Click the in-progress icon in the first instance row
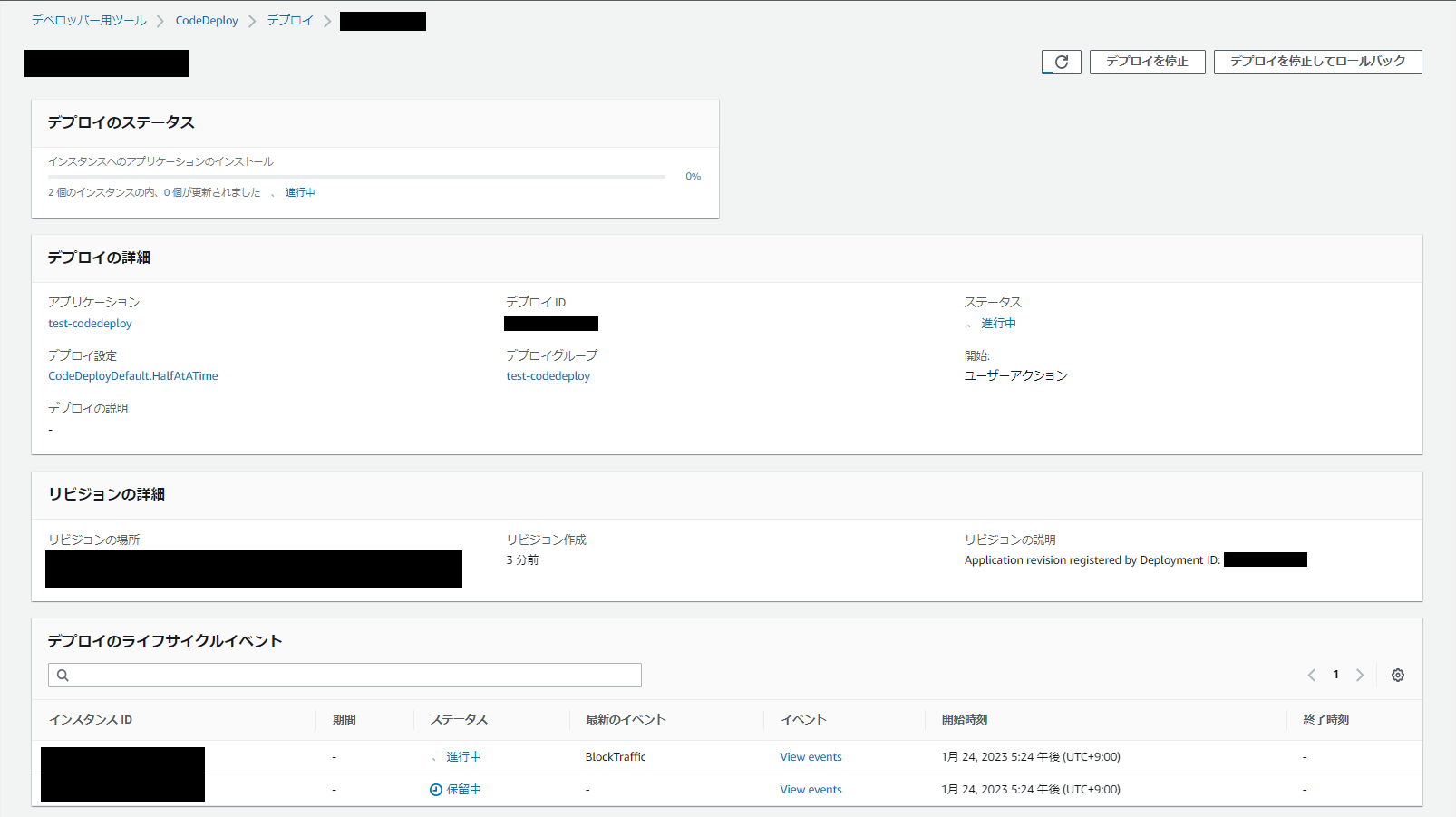 pos(436,756)
